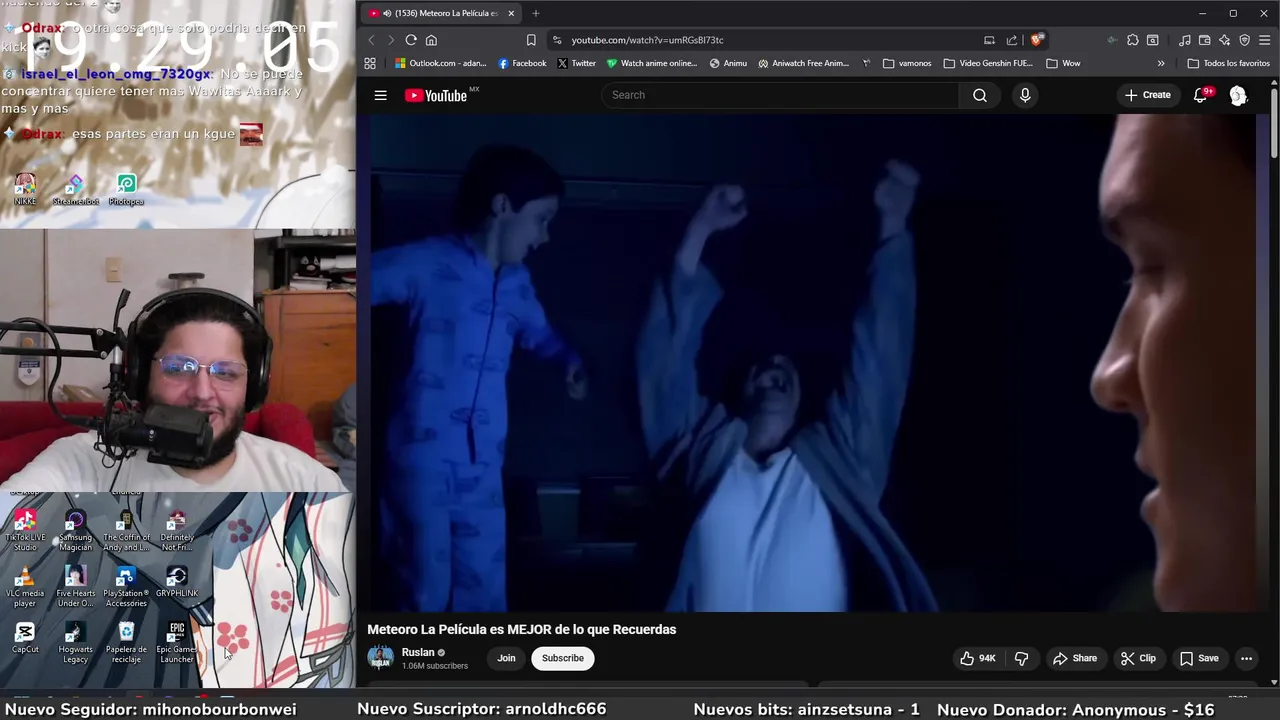This screenshot has width=1280, height=720.
Task: Open the Wow bookmarks folder
Action: pyautogui.click(x=1063, y=63)
